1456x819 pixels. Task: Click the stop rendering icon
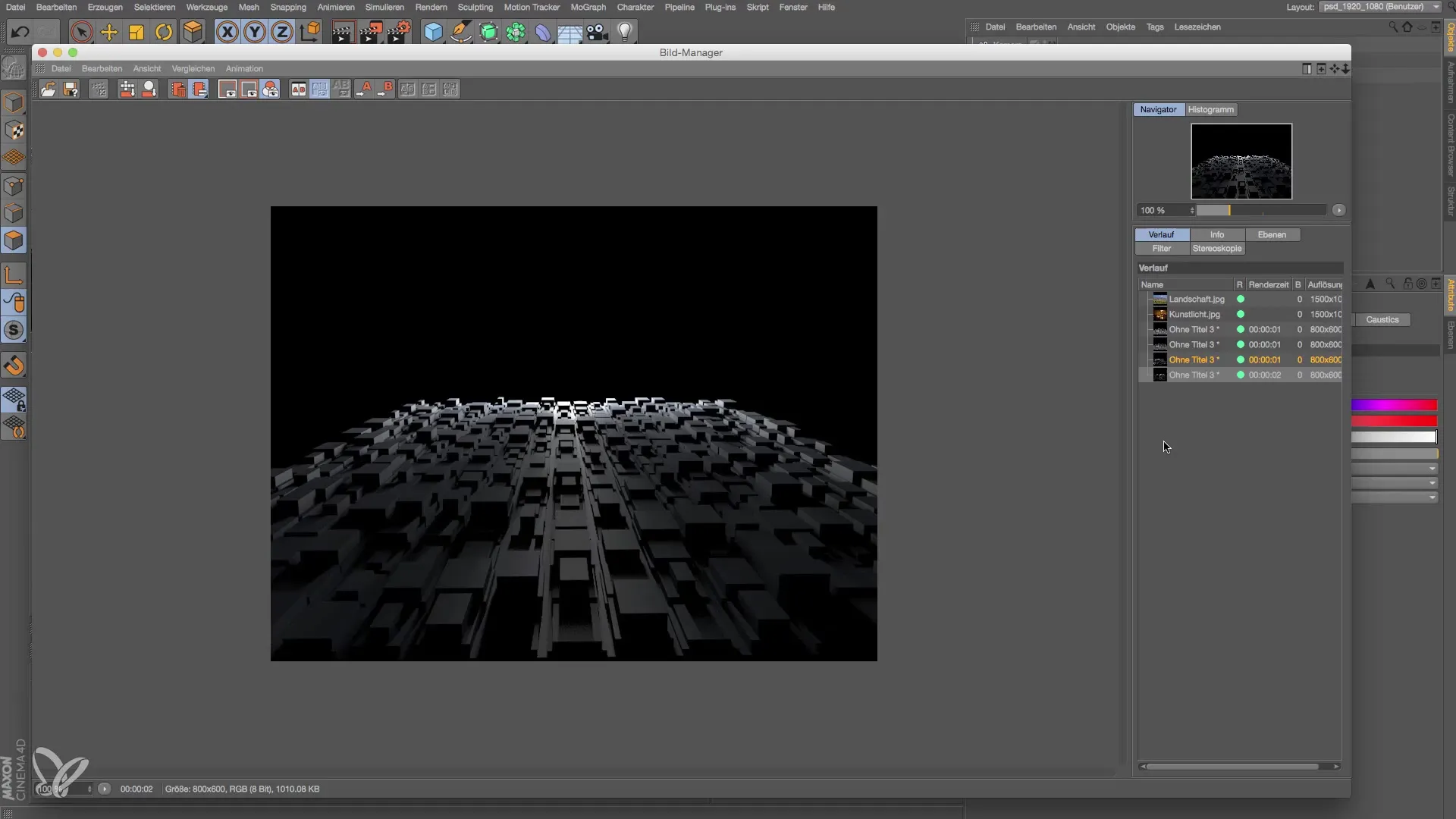[x=99, y=89]
